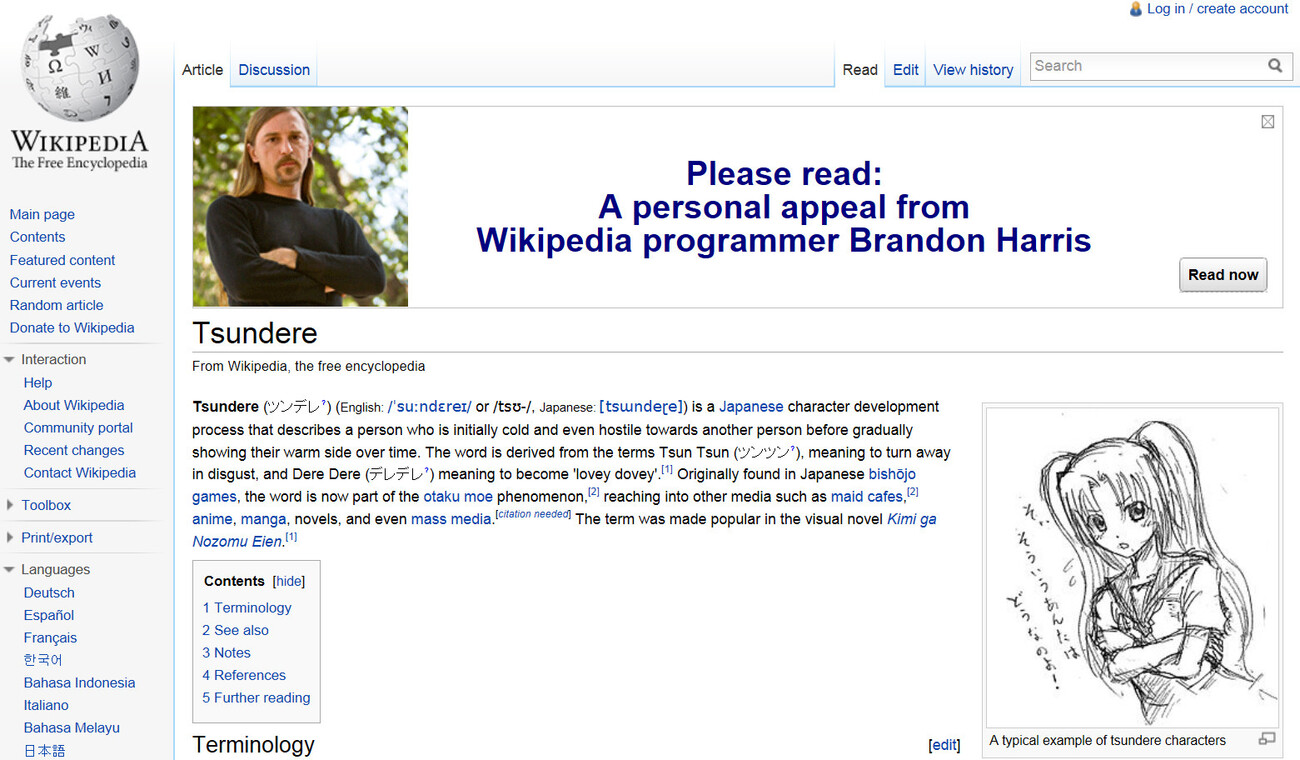Open Current events link
The height and width of the screenshot is (760, 1300).
55,283
